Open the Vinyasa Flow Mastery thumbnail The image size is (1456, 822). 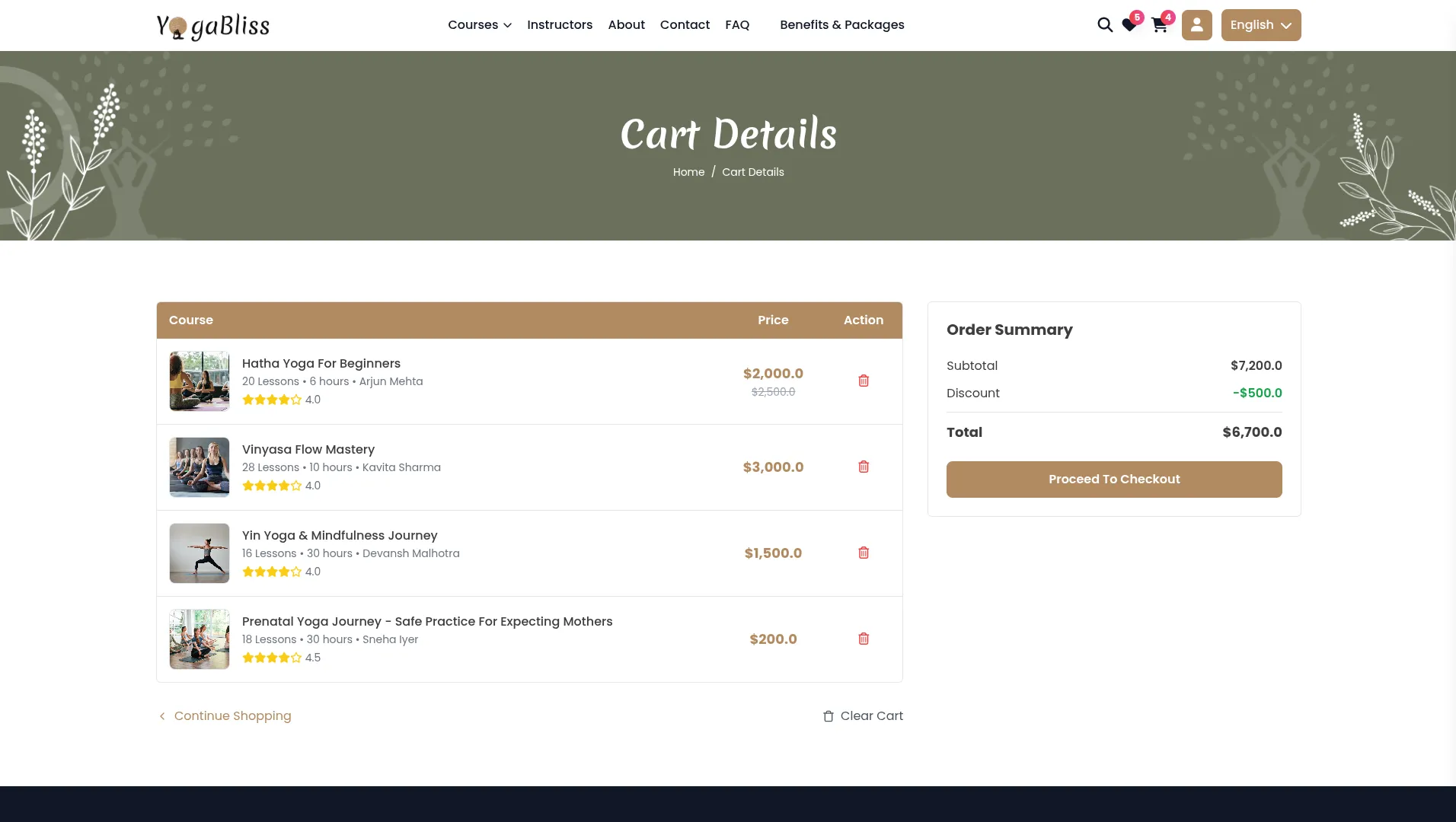[x=200, y=467]
